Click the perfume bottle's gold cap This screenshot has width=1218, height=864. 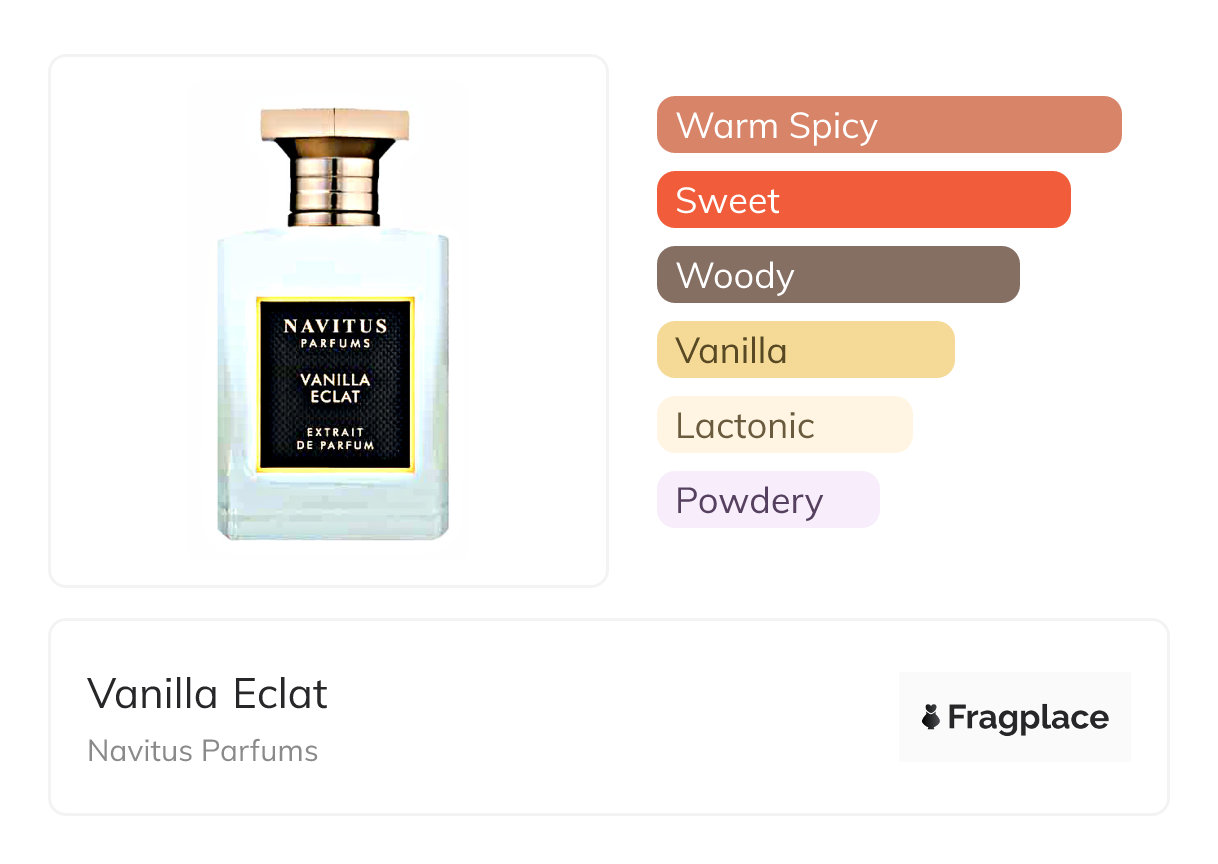(335, 124)
